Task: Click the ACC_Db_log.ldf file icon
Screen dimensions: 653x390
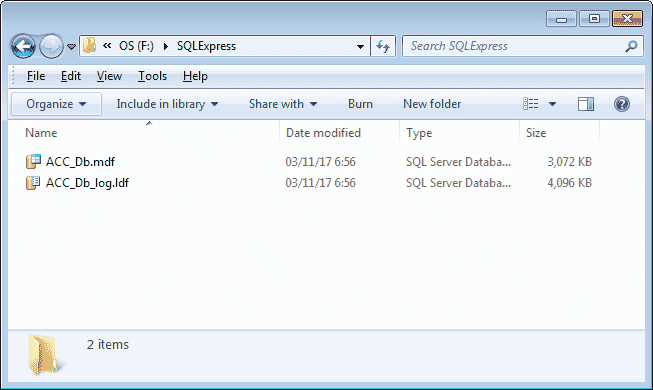Action: coord(33,182)
